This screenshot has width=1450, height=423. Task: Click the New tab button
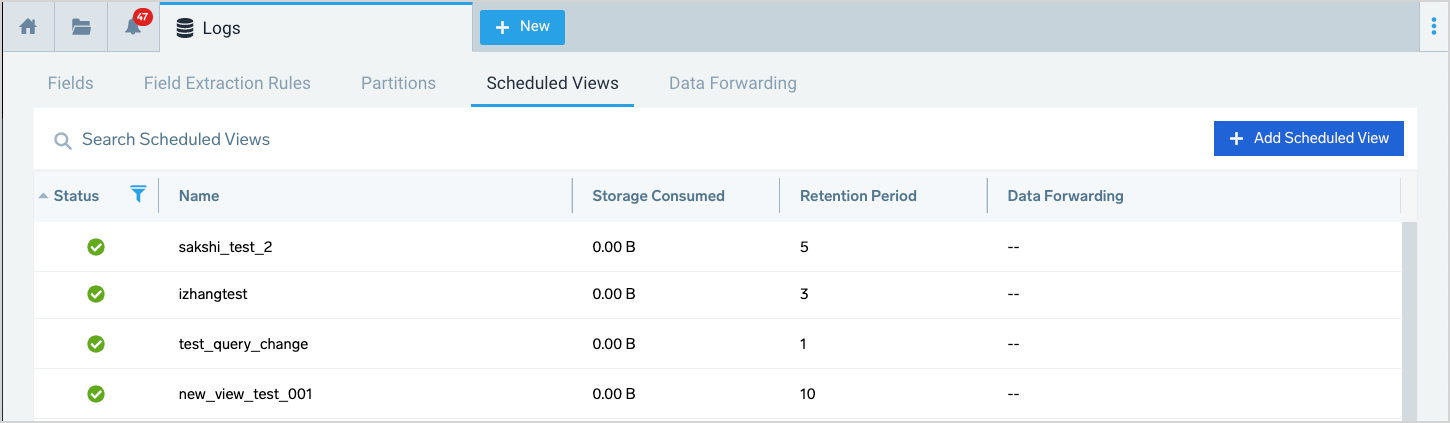click(522, 27)
